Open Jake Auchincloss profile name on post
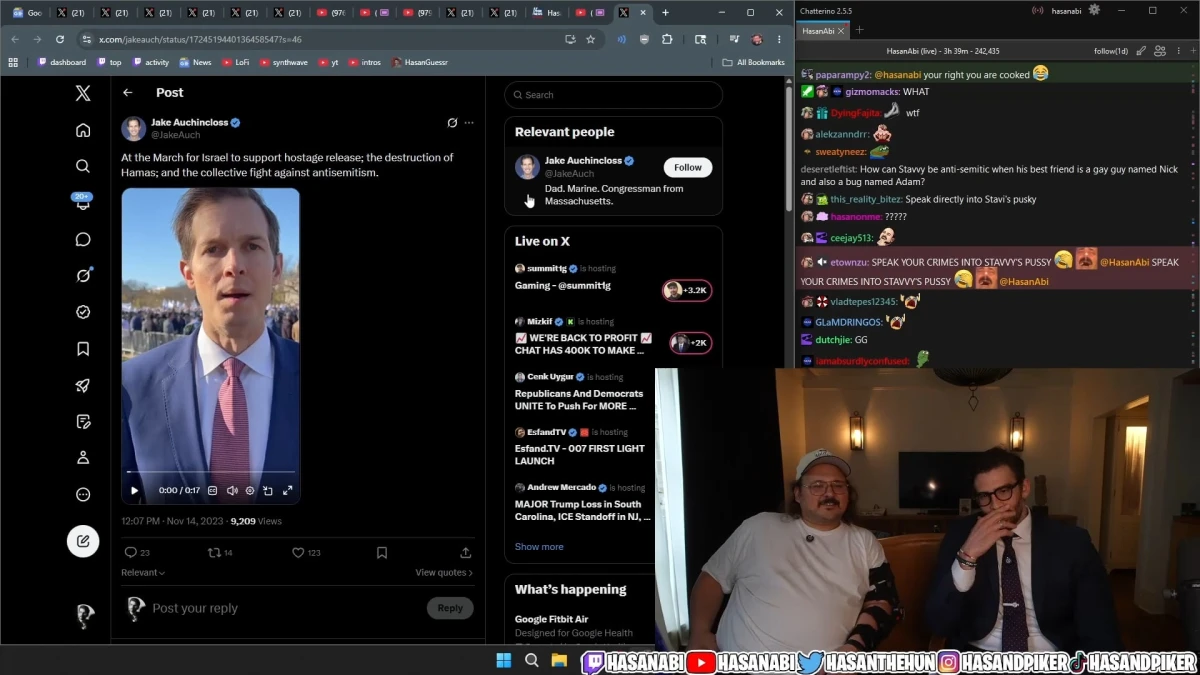The width and height of the screenshot is (1200, 675). pos(189,122)
